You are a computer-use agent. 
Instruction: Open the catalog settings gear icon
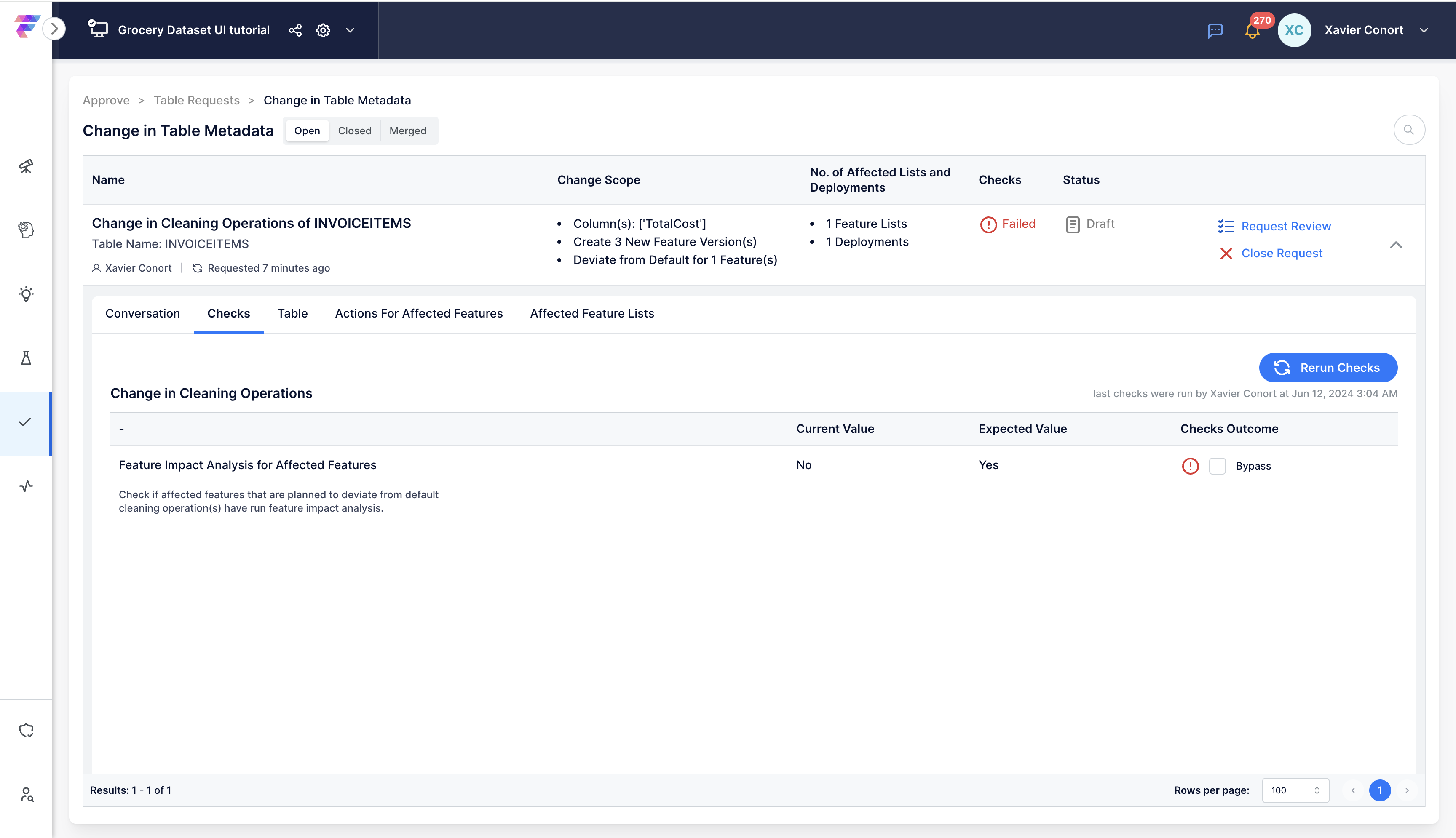pos(323,30)
